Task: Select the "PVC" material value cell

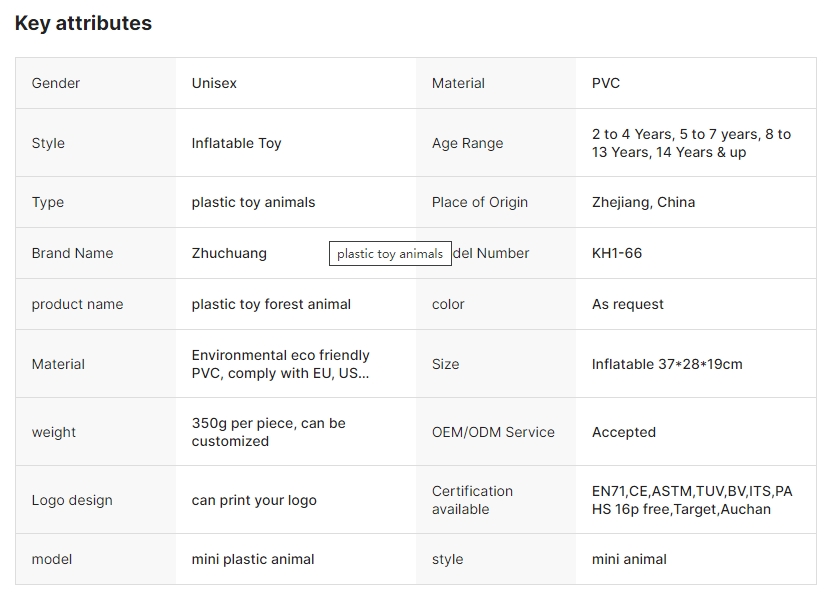Action: tap(606, 83)
